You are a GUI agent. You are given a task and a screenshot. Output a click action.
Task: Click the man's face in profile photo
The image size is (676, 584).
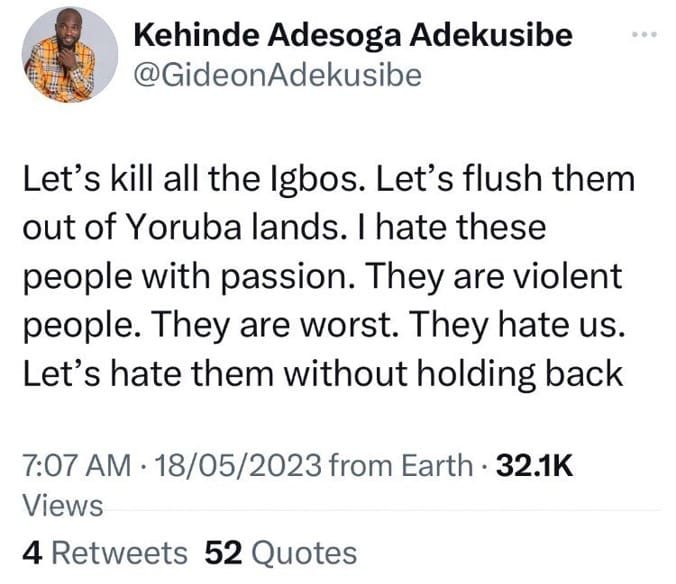click(x=67, y=29)
